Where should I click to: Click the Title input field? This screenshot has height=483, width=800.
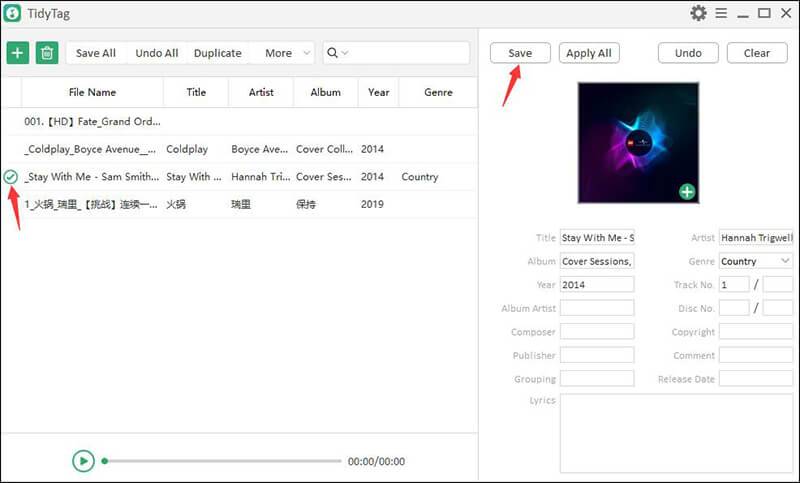tap(597, 238)
